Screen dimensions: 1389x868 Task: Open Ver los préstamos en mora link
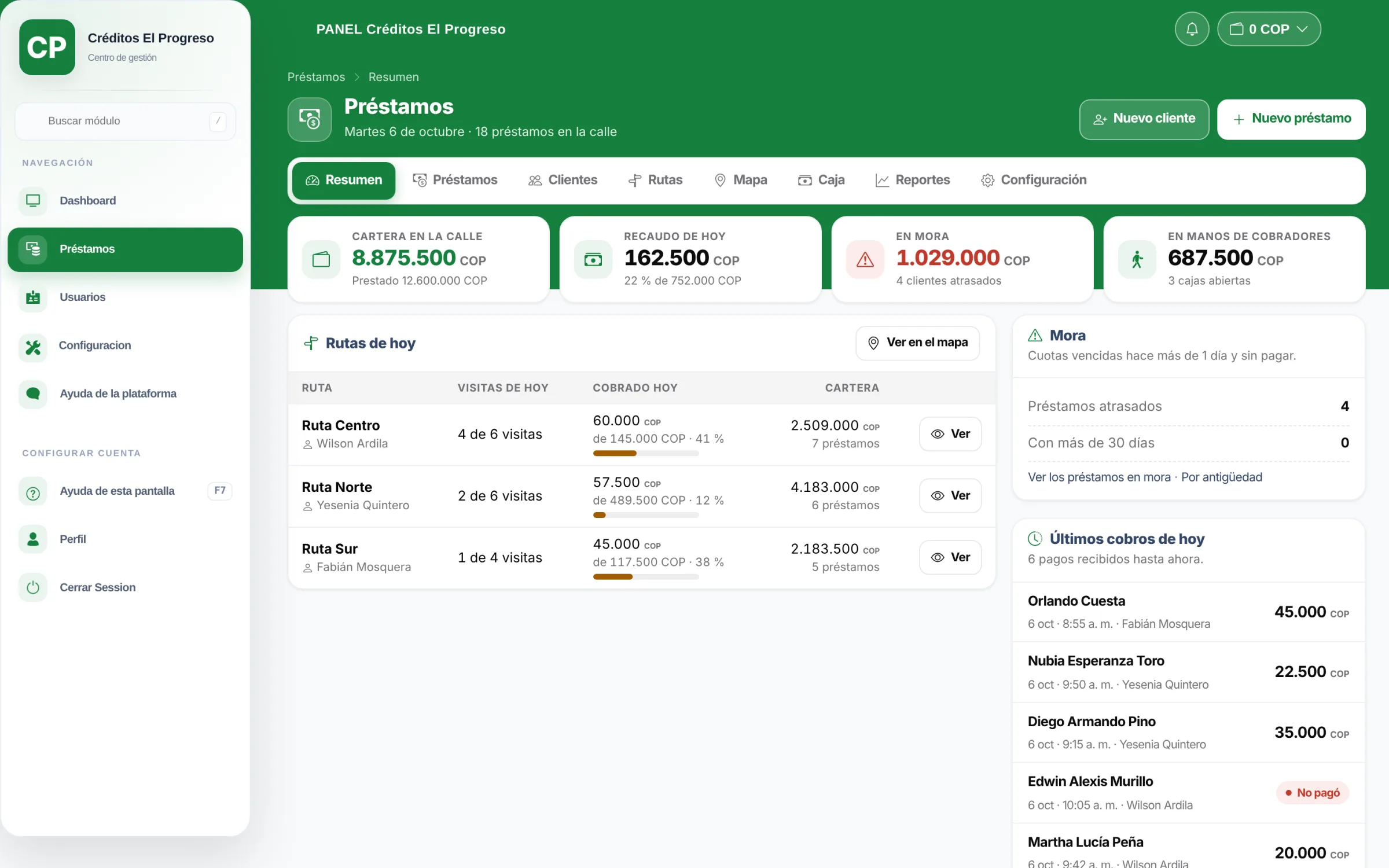[x=1098, y=477]
